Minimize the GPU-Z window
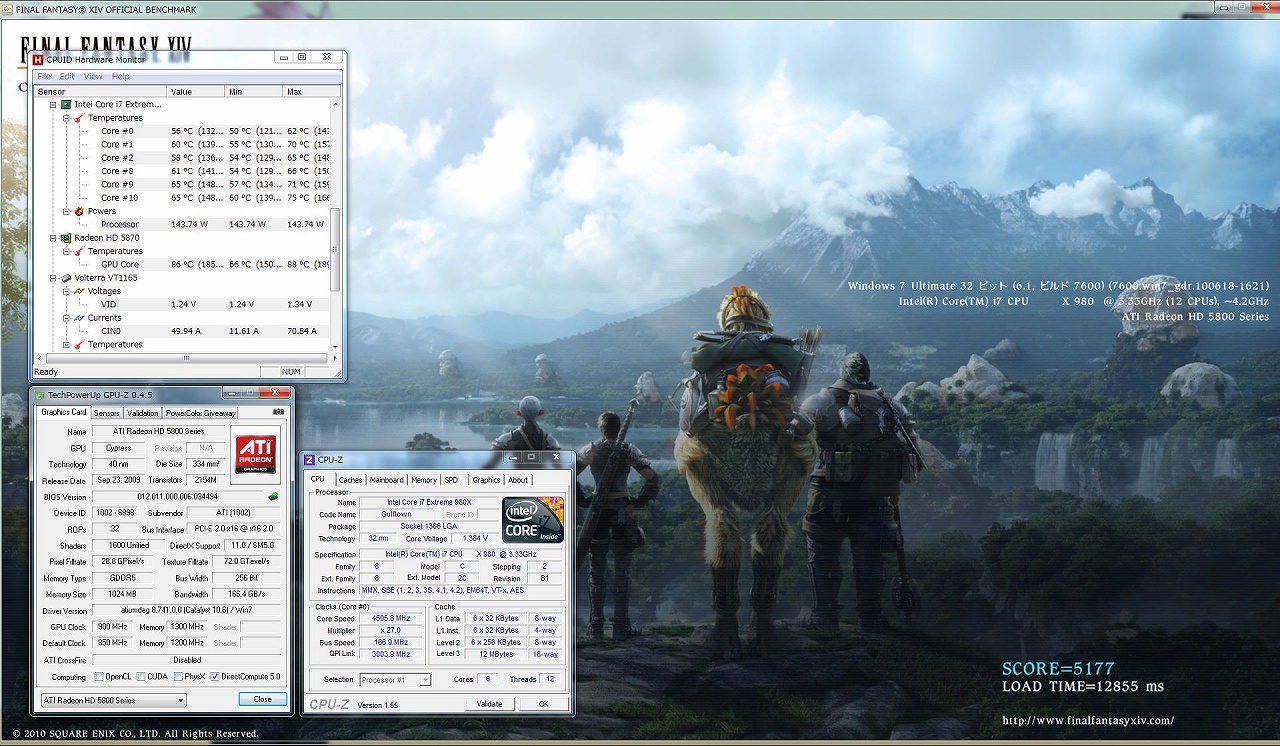This screenshot has width=1280, height=746. point(229,393)
